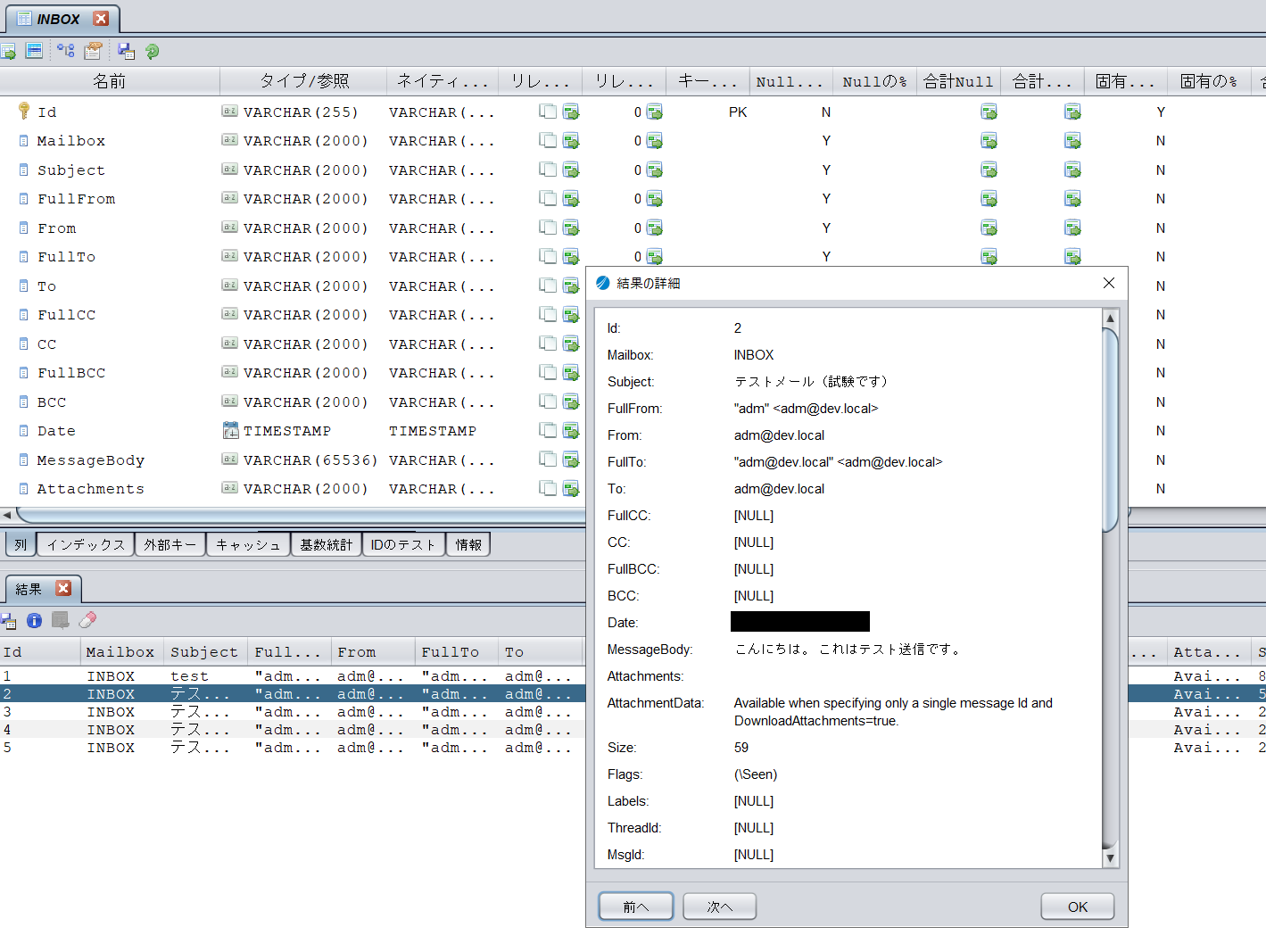Click the 合計Null column header
This screenshot has height=952, width=1266.
click(x=958, y=81)
